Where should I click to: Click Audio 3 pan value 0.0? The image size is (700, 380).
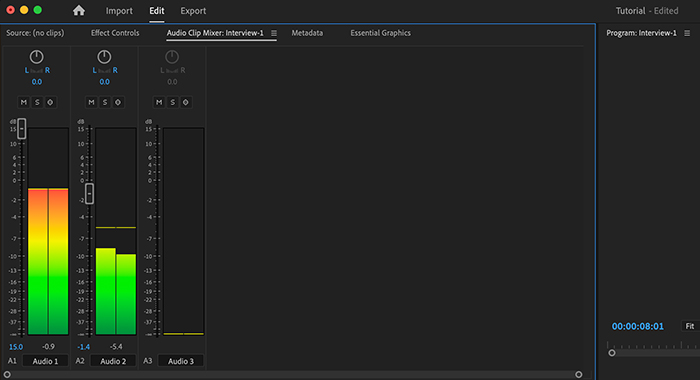[172, 82]
